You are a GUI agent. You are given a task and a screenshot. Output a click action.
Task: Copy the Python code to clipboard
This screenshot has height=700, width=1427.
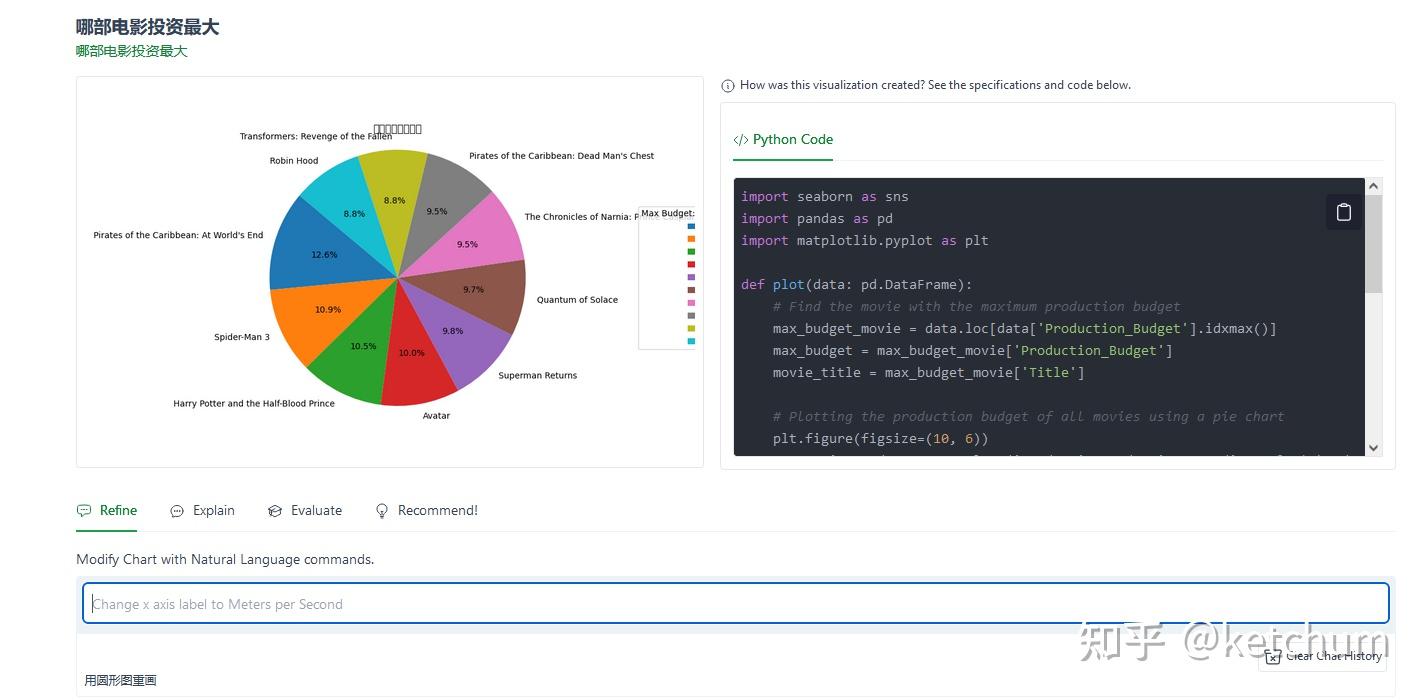click(1343, 212)
